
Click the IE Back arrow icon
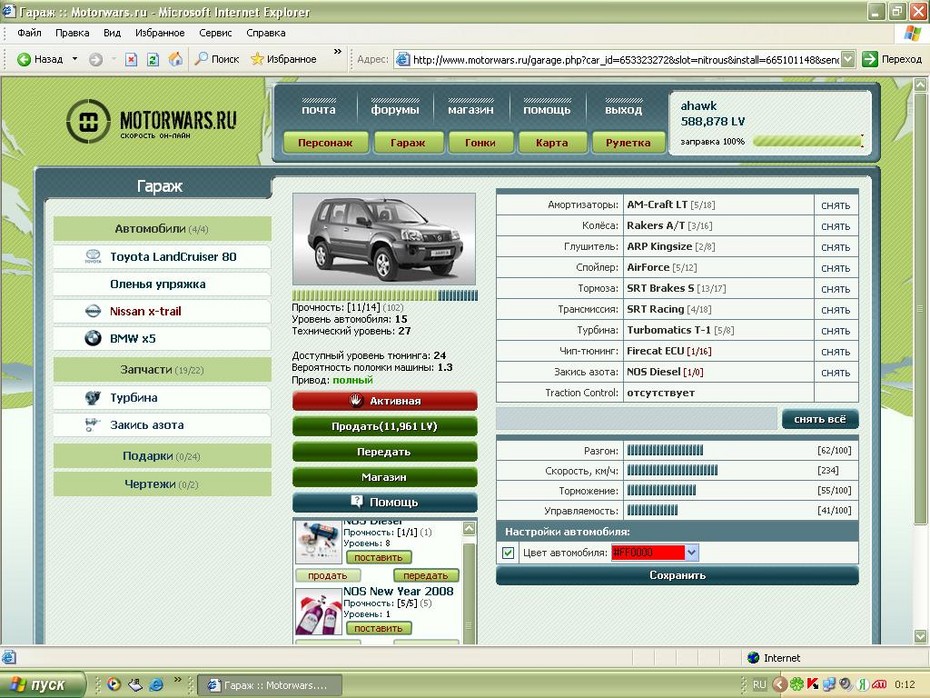[x=24, y=59]
